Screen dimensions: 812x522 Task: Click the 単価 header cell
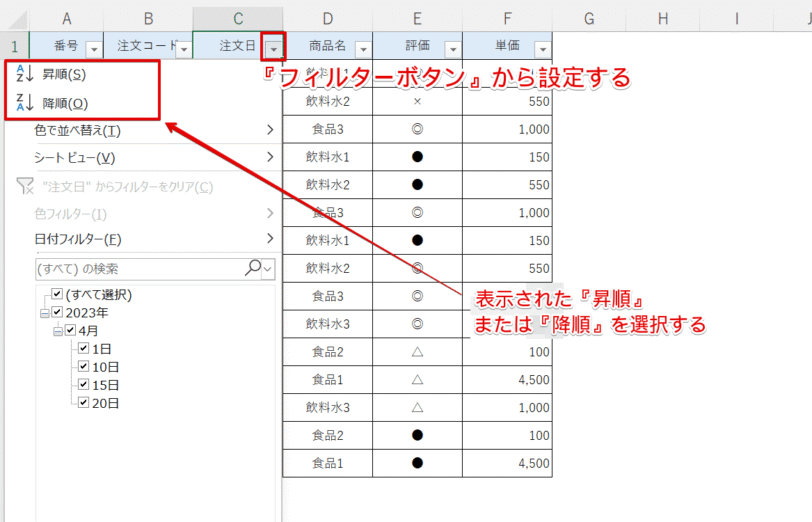(507, 46)
